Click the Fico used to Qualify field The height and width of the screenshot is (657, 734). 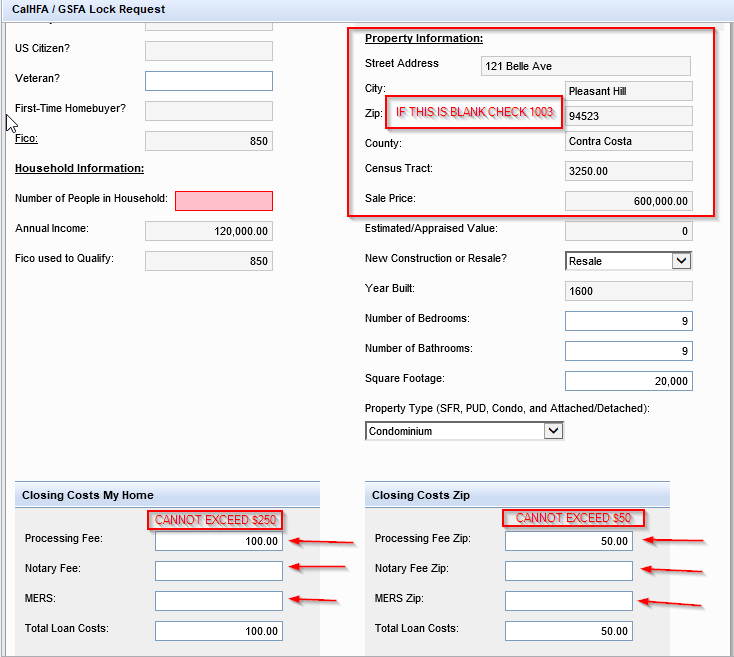coord(209,261)
